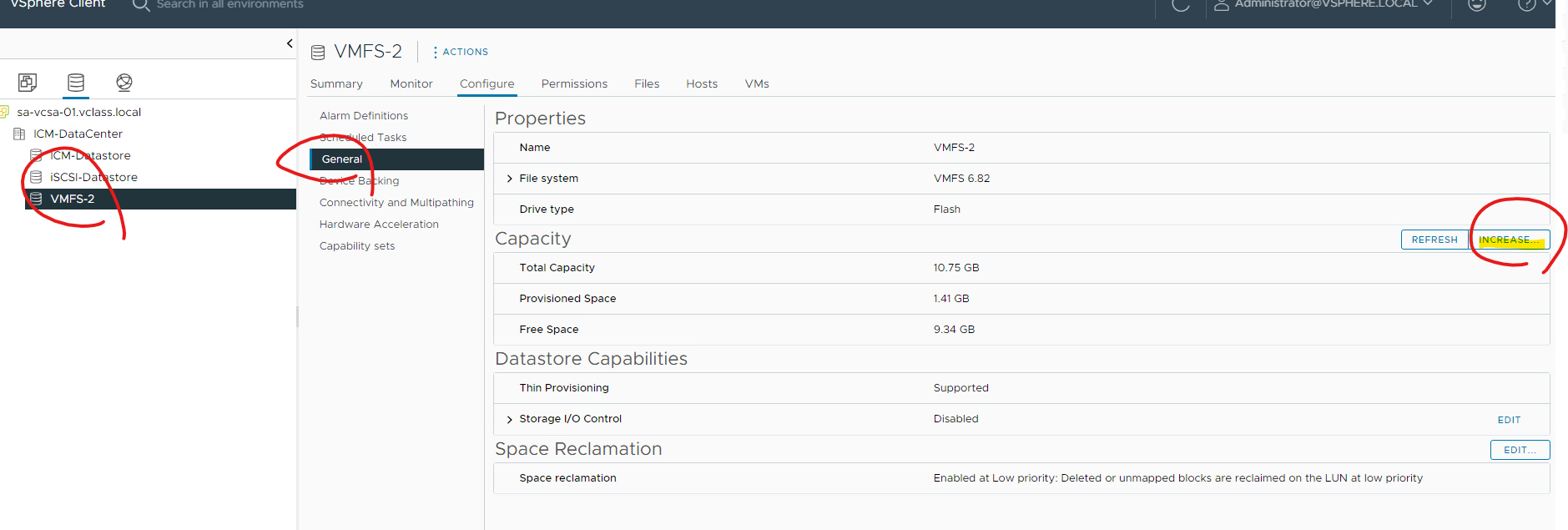Select ICM-DataCenter in the tree
Image resolution: width=1568 pixels, height=530 pixels.
coord(78,134)
